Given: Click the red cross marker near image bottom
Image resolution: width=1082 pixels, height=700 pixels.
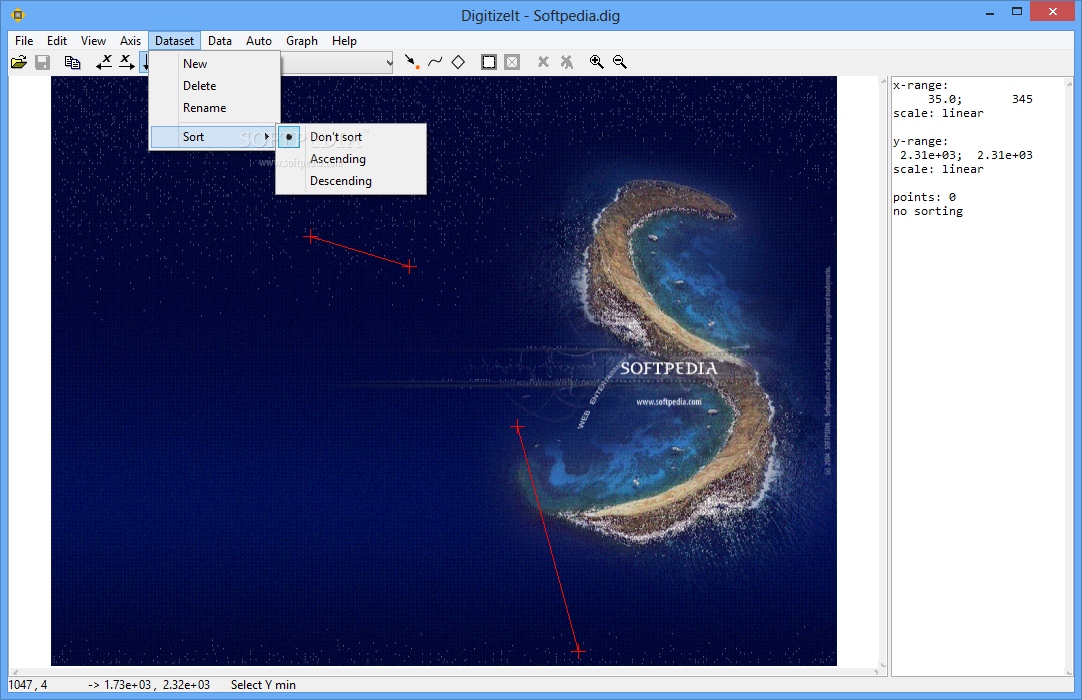Looking at the screenshot, I should tap(578, 651).
